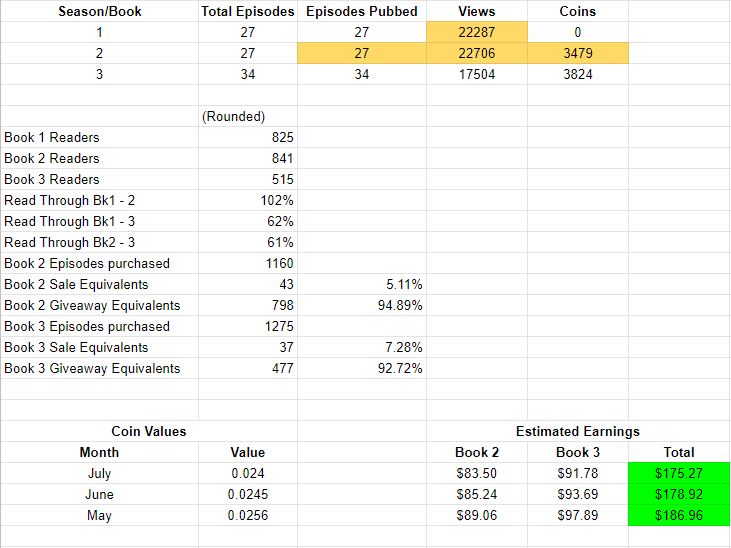The width and height of the screenshot is (731, 548).
Task: Click the Episodes Pubbed column header cell
Action: click(x=361, y=11)
